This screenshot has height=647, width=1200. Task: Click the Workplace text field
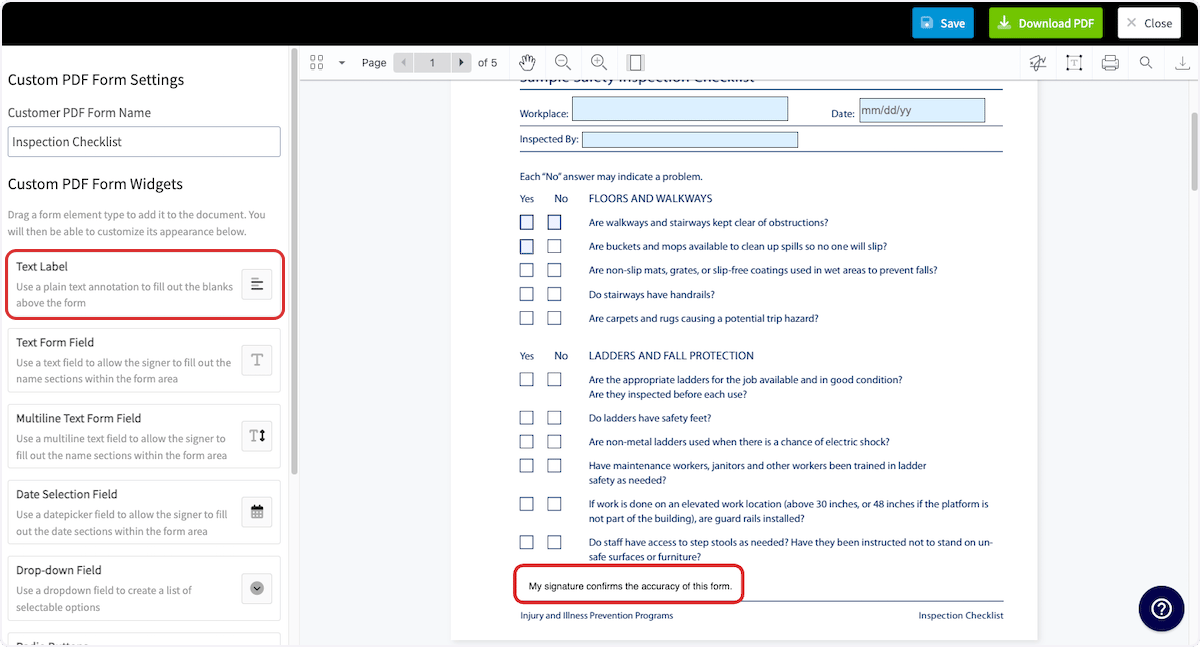(x=680, y=109)
